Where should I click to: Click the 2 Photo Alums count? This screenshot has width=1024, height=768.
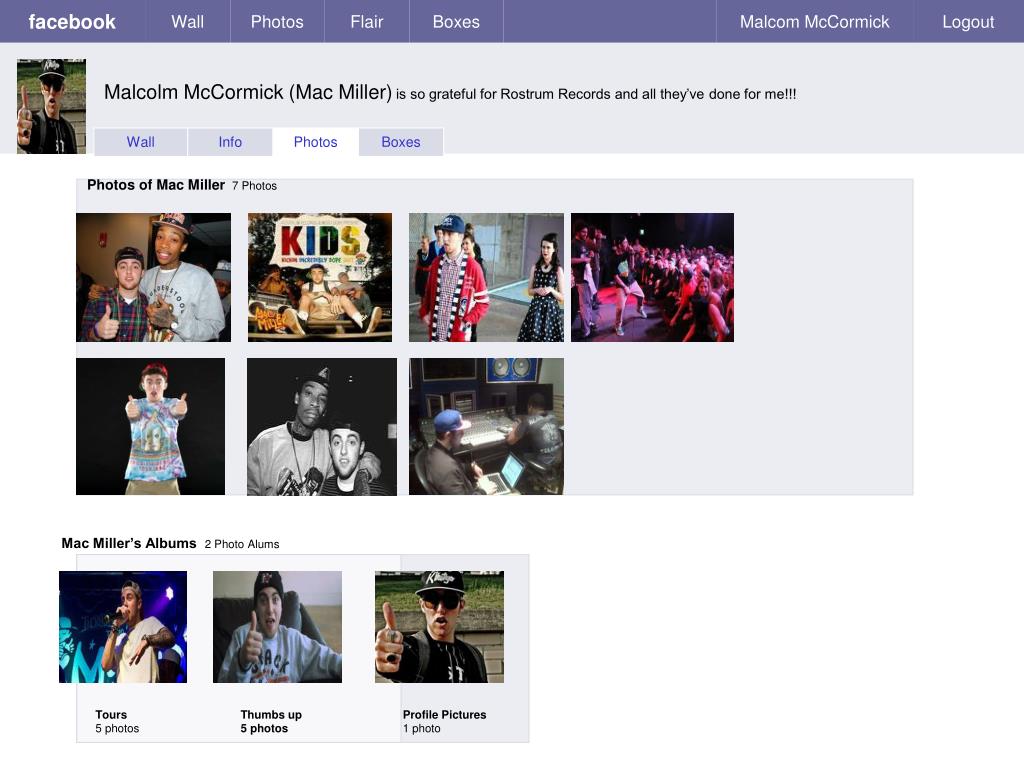[242, 544]
